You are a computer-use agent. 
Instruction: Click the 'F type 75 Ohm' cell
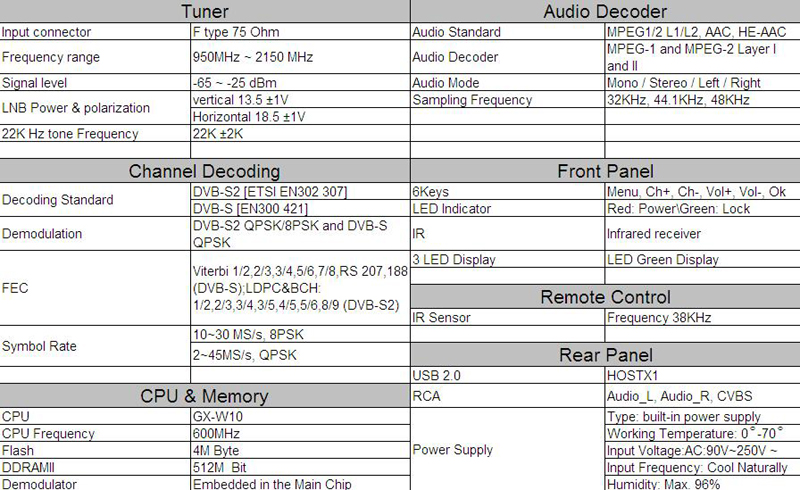[x=301, y=32]
